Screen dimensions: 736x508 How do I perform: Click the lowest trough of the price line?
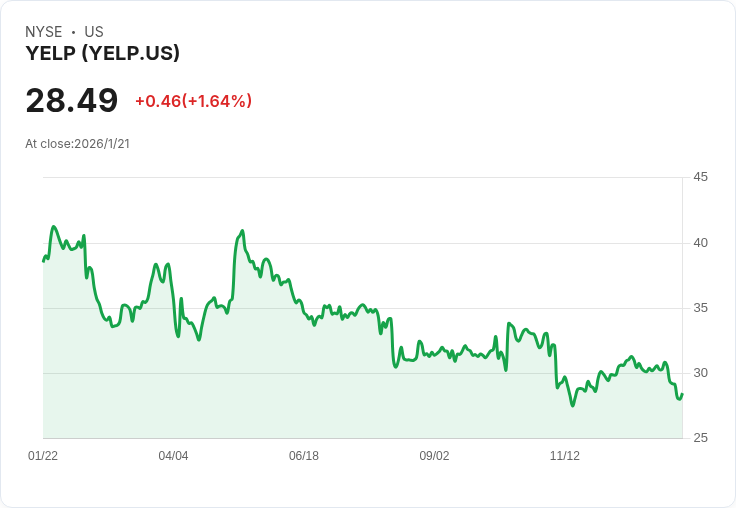tap(573, 405)
